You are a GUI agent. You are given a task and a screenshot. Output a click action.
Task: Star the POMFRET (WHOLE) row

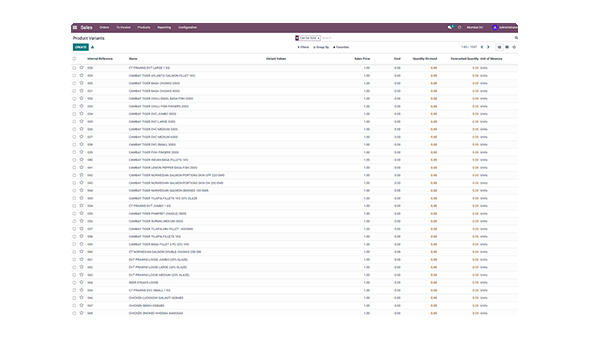(81, 213)
